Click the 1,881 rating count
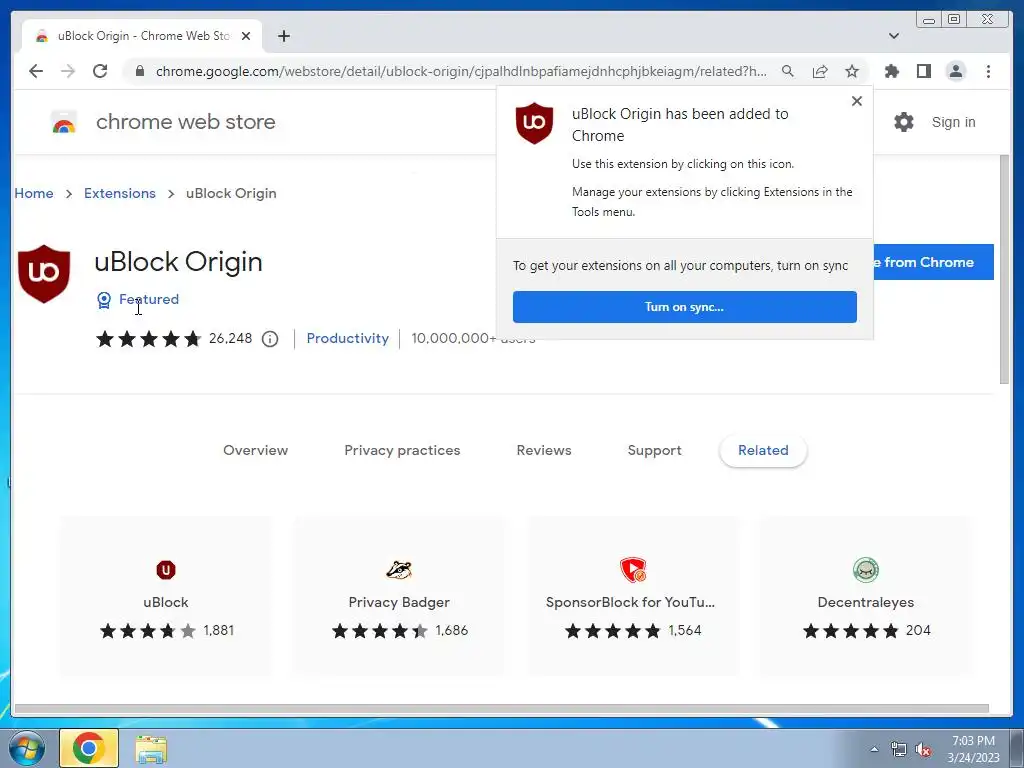The width and height of the screenshot is (1024, 768). pos(218,630)
